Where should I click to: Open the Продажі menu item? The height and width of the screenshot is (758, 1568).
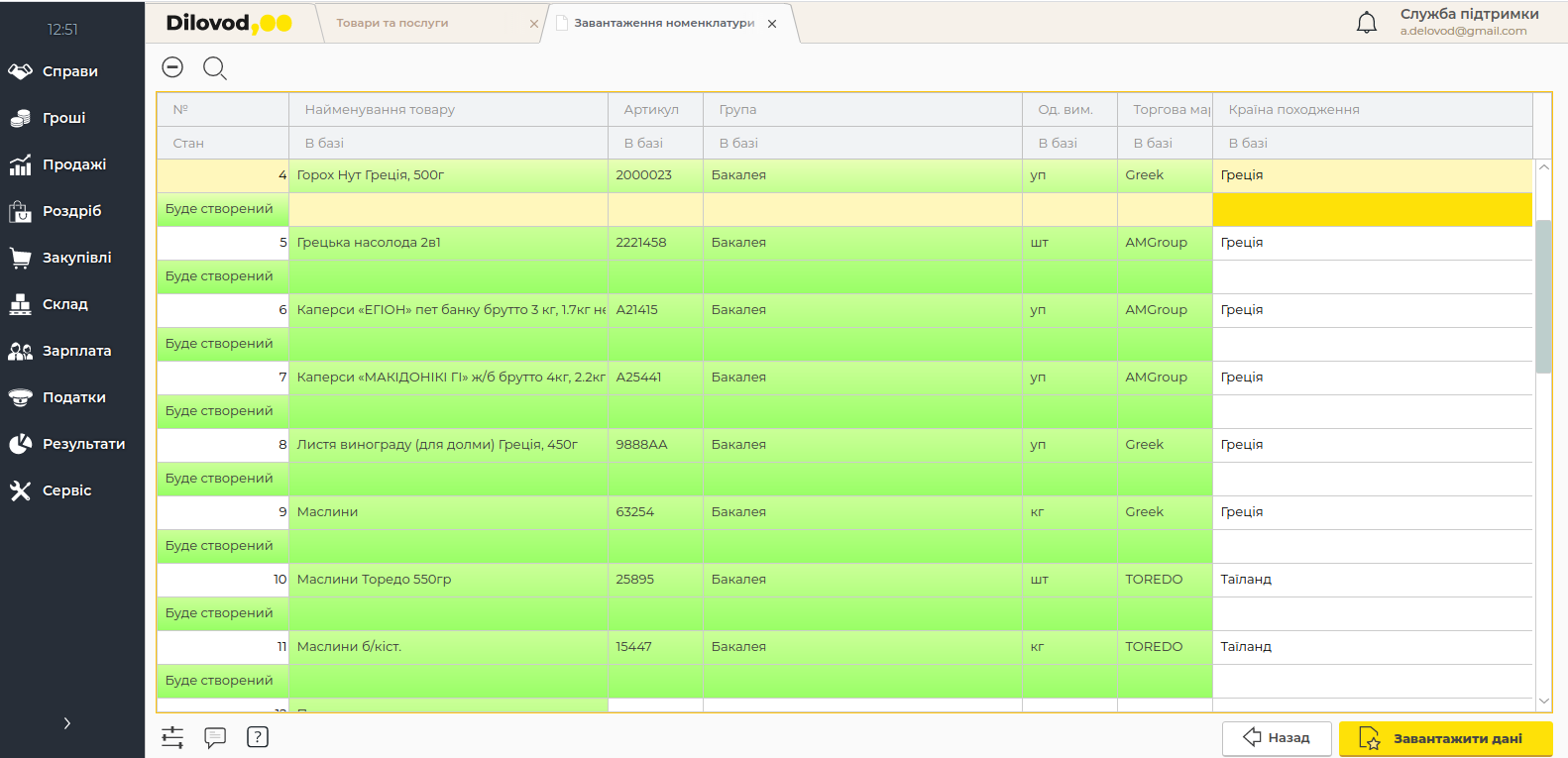point(73,164)
